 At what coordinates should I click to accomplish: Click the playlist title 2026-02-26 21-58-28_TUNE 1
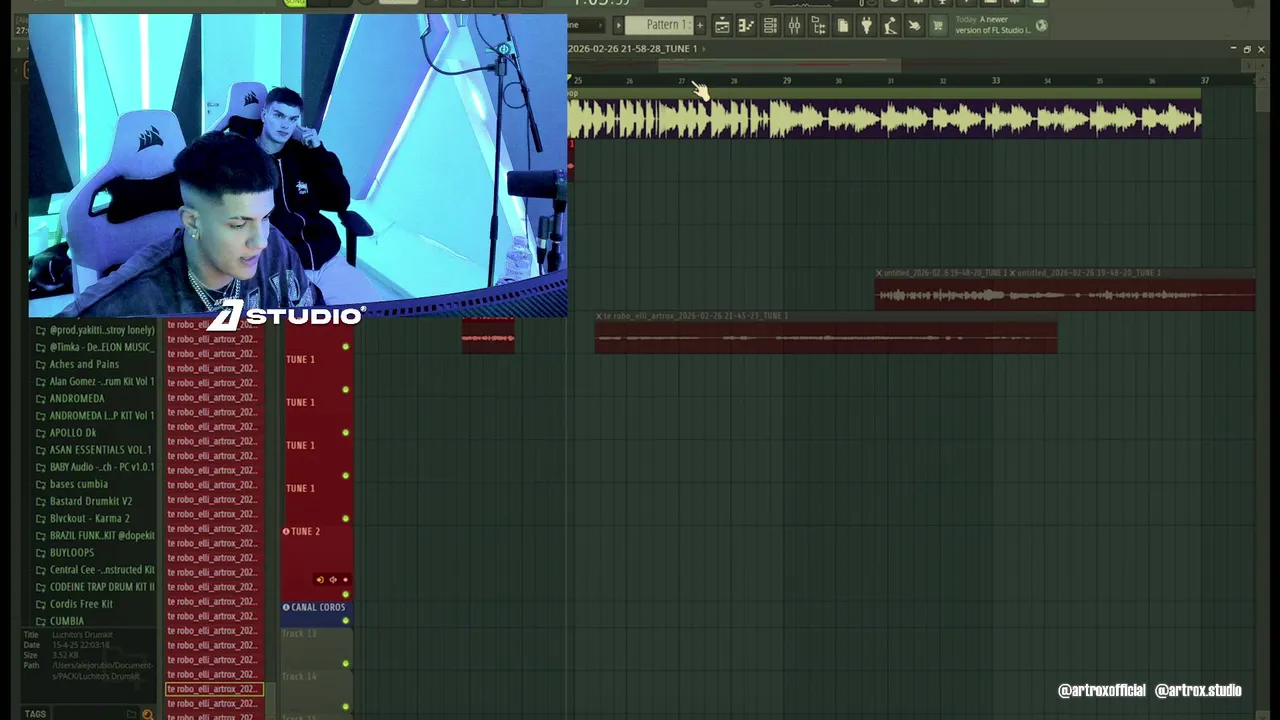632,49
